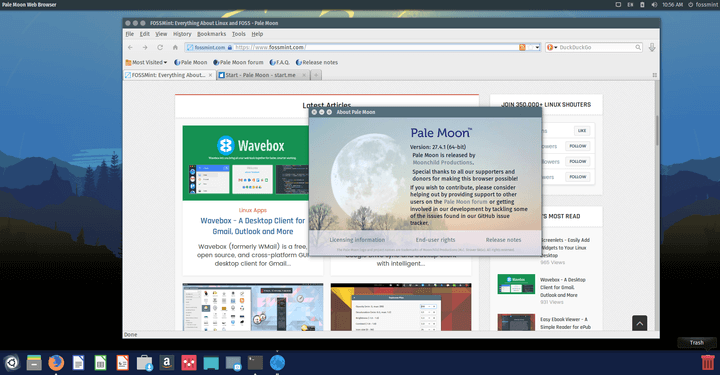The height and width of the screenshot is (375, 720).
Task: Launch Firefox from the dock
Action: pyautogui.click(x=56, y=363)
